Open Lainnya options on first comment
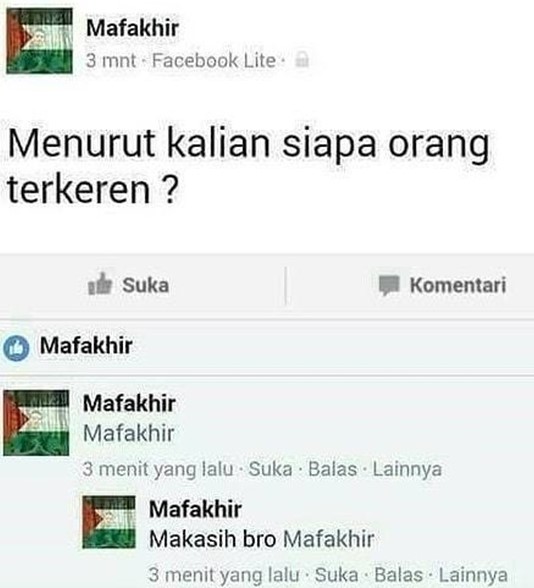534x588 pixels. (407, 469)
